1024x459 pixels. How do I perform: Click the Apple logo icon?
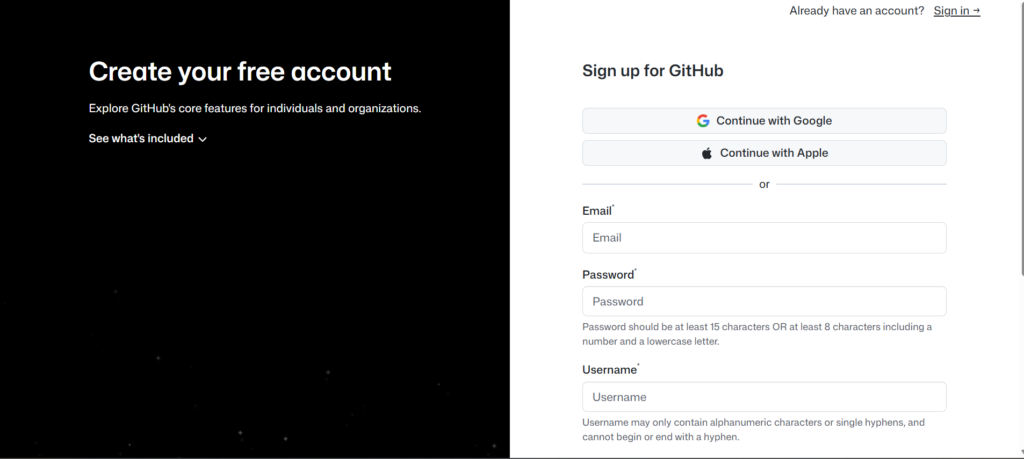pos(707,153)
